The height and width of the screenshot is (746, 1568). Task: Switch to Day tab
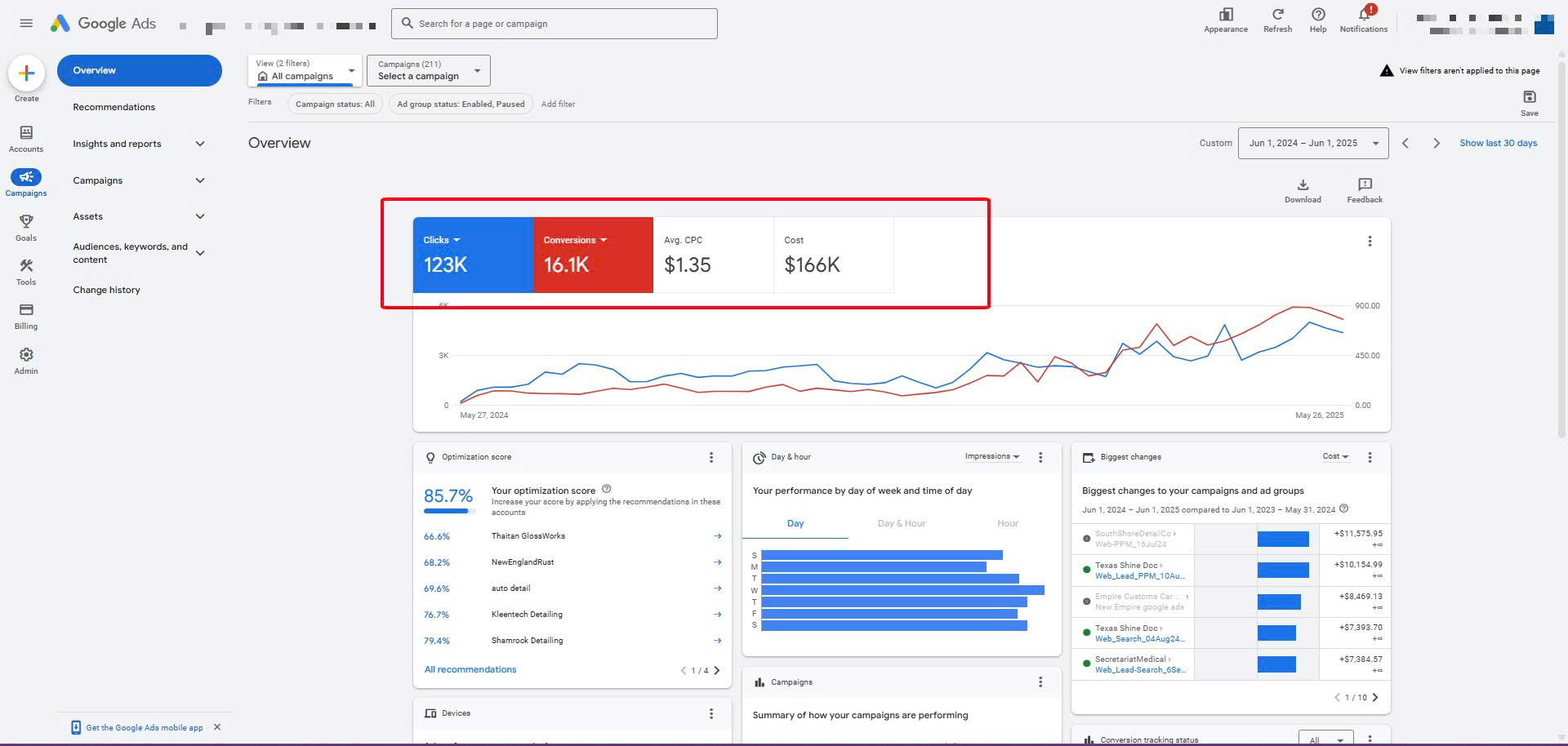pos(795,523)
